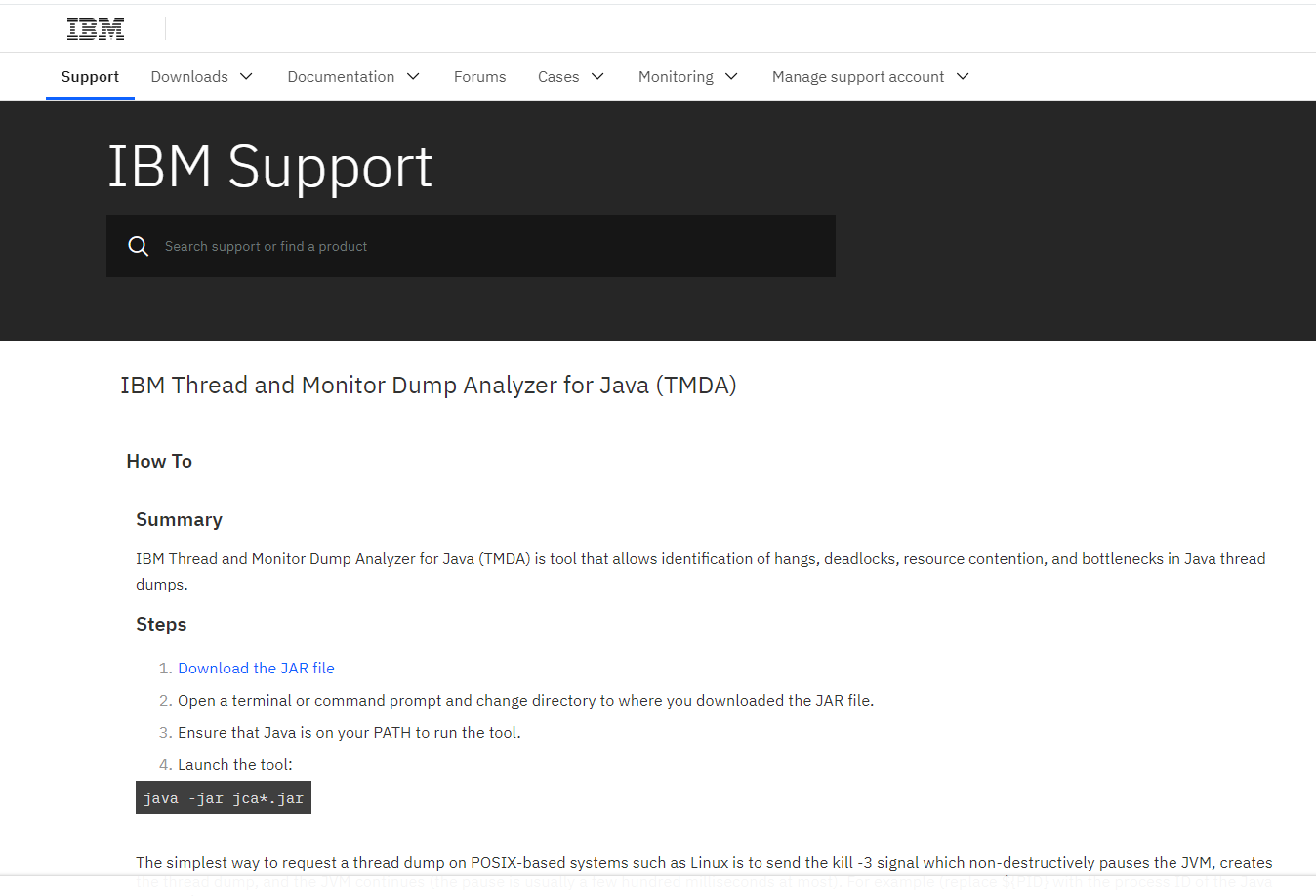Click the TMDA page title text

pos(429,386)
